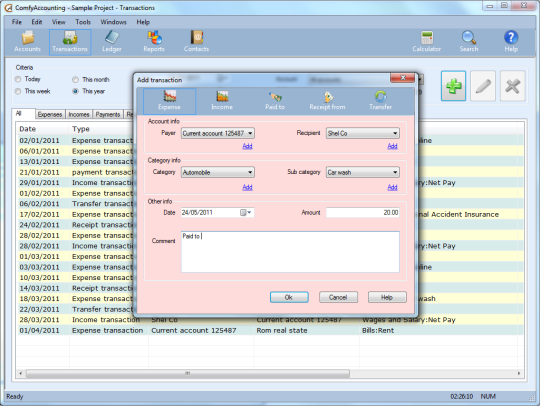
Task: Expand the Payer account dropdown
Action: [218, 133]
